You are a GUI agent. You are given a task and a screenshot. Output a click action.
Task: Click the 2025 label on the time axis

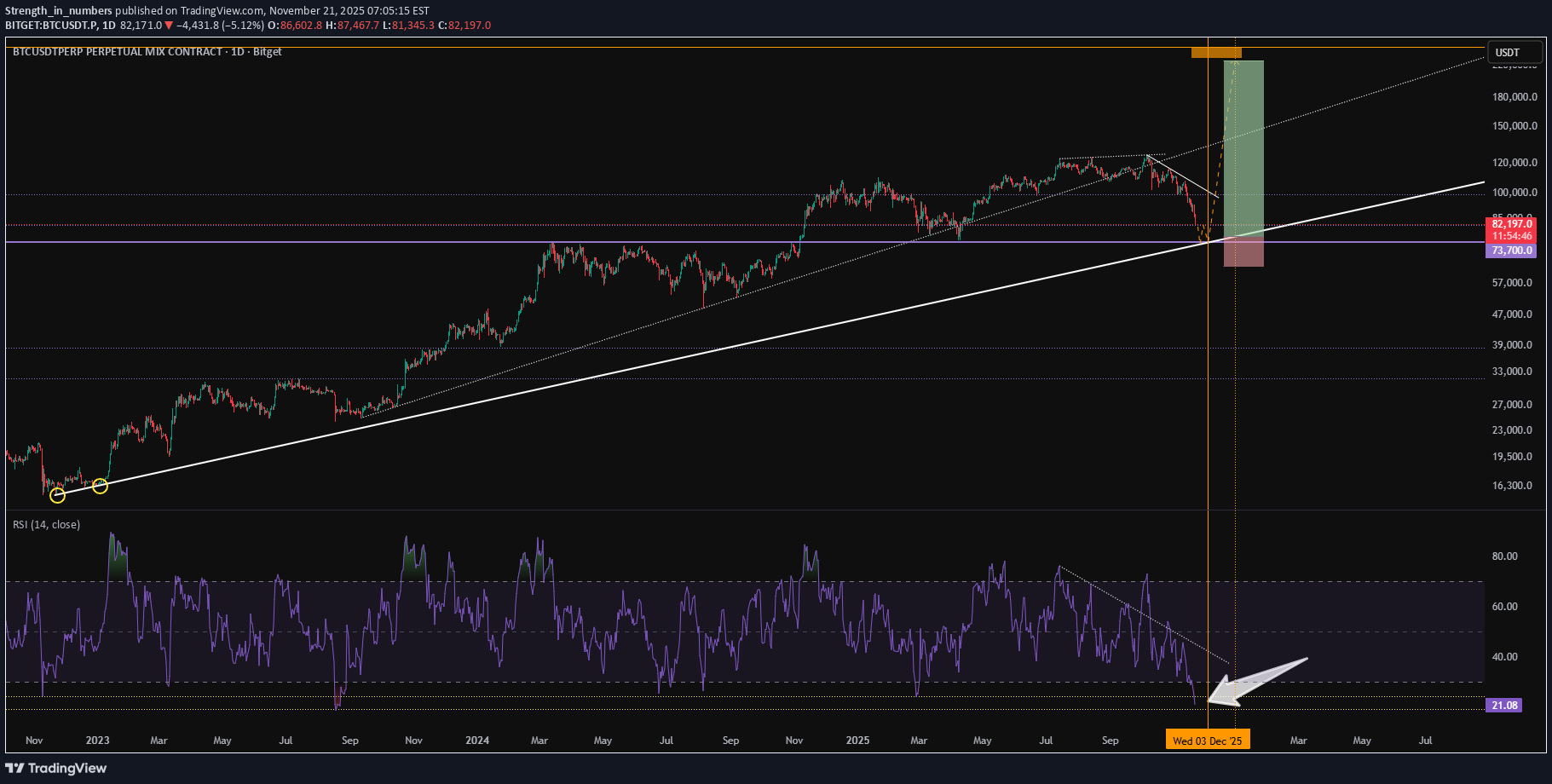click(x=857, y=741)
